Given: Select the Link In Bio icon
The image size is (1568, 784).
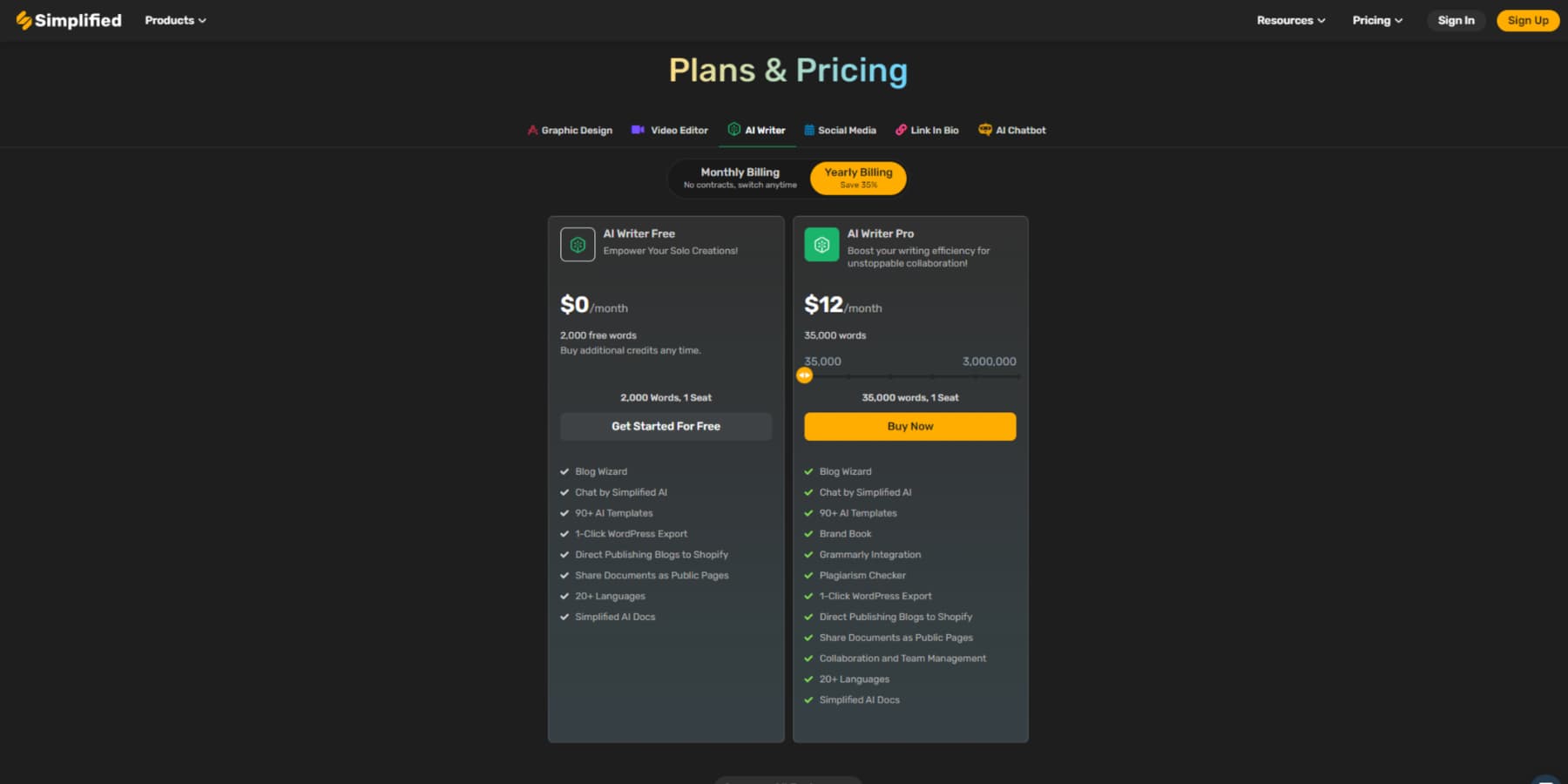Looking at the screenshot, I should (x=899, y=129).
